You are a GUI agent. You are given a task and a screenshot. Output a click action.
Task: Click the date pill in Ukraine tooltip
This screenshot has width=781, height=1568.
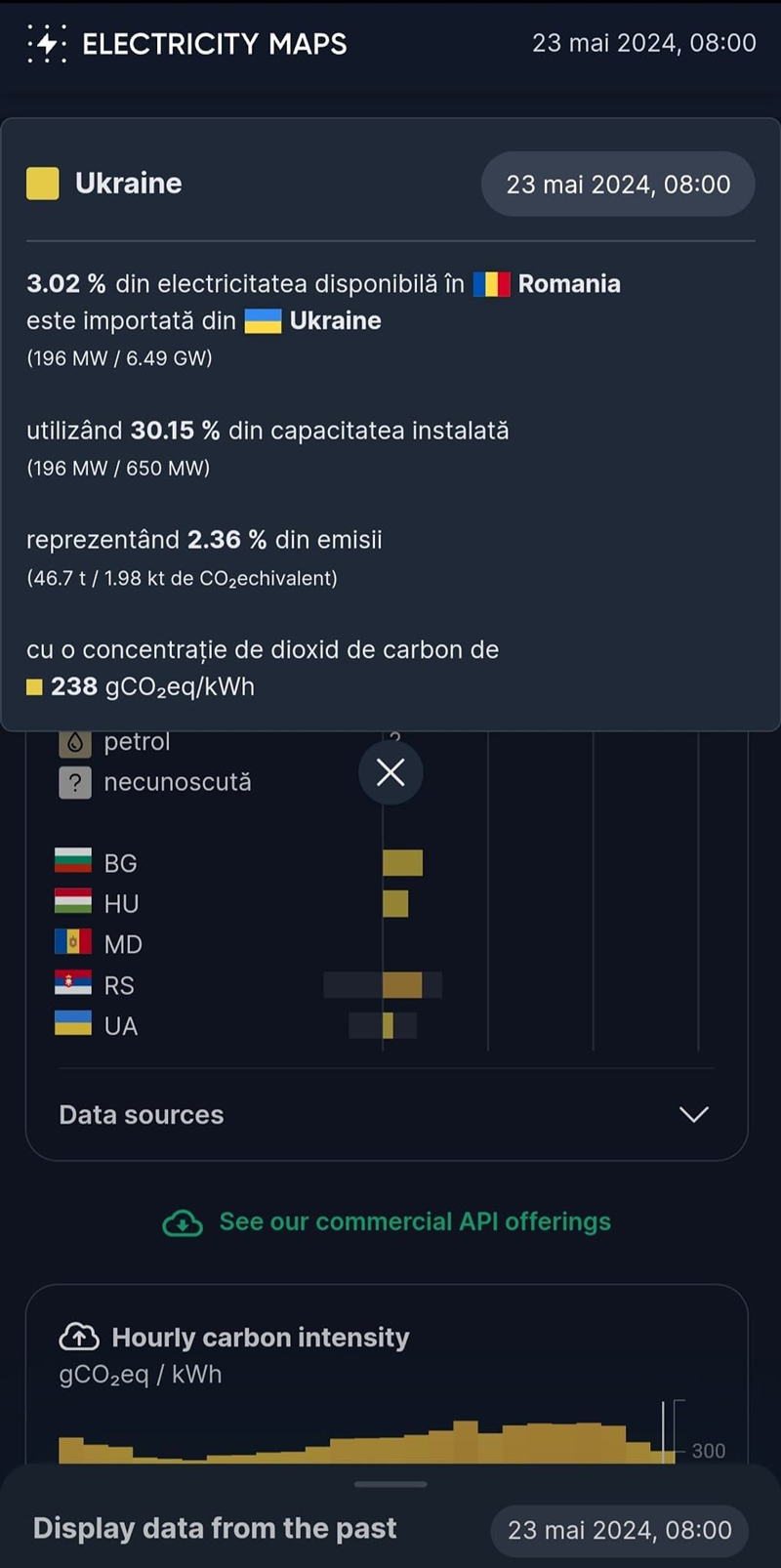point(618,185)
